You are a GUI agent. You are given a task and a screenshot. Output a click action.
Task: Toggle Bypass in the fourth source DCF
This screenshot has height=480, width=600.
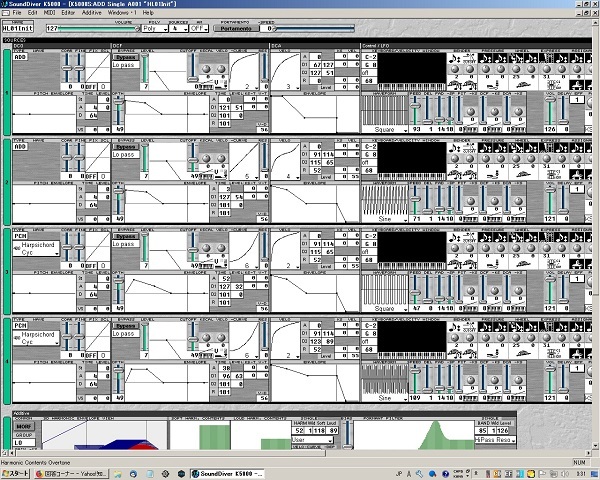click(x=125, y=325)
